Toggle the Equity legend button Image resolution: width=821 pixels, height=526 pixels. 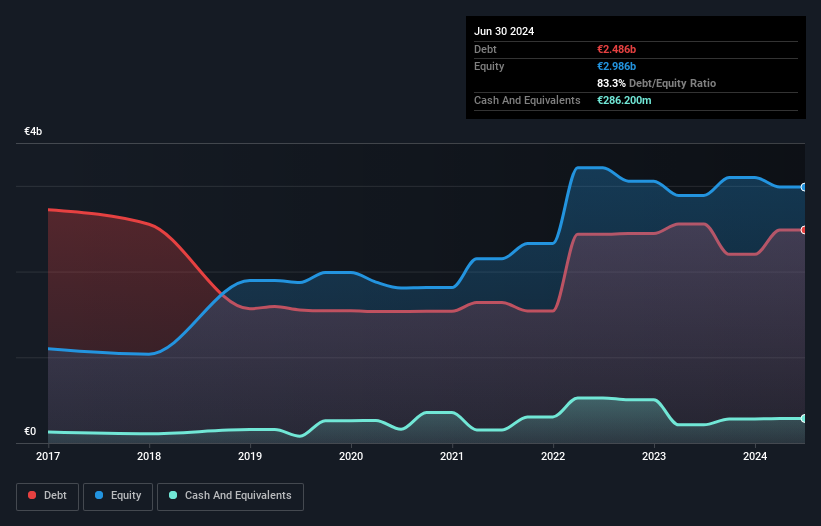click(118, 496)
